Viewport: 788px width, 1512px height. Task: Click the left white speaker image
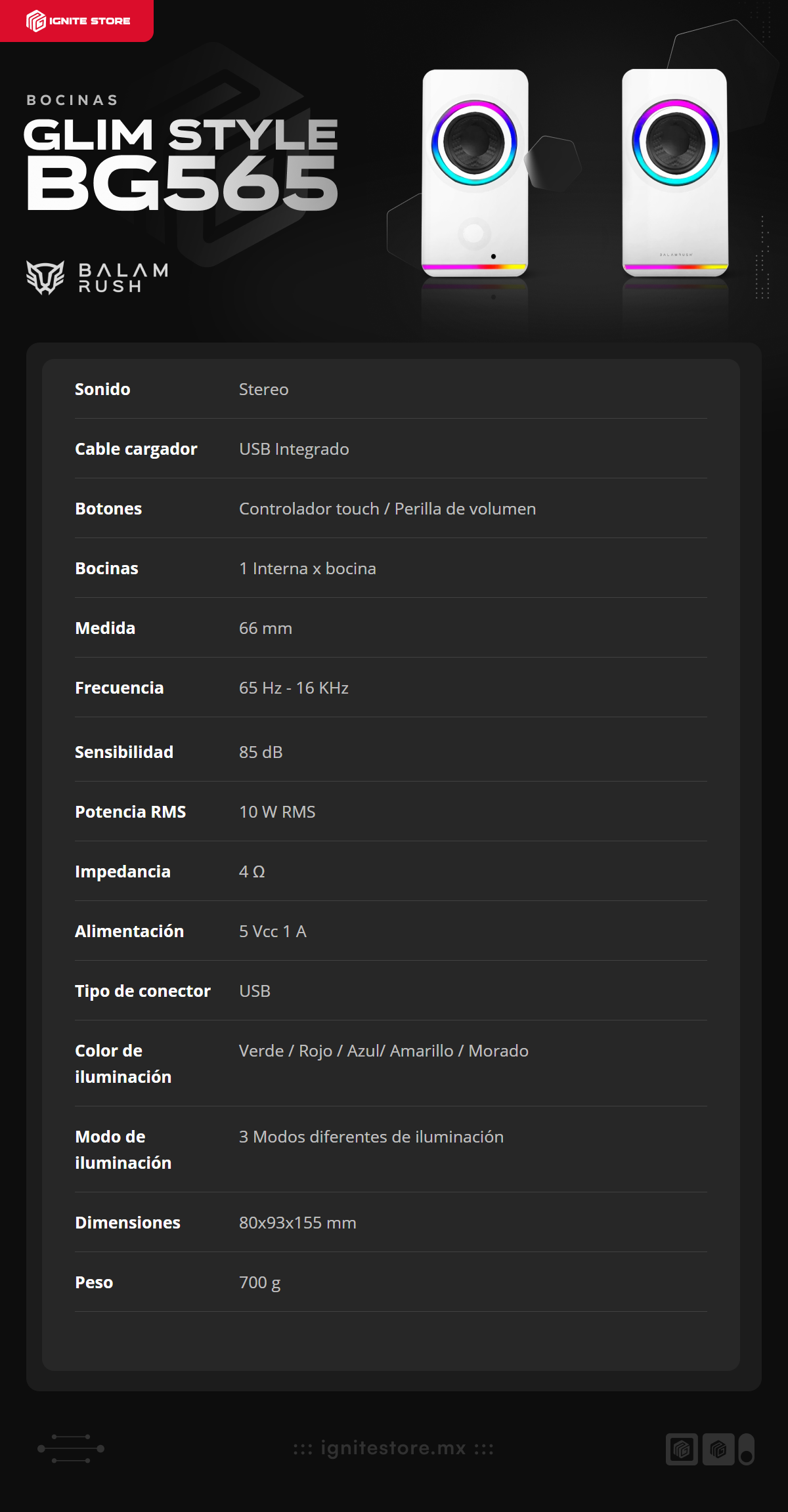coord(475,173)
